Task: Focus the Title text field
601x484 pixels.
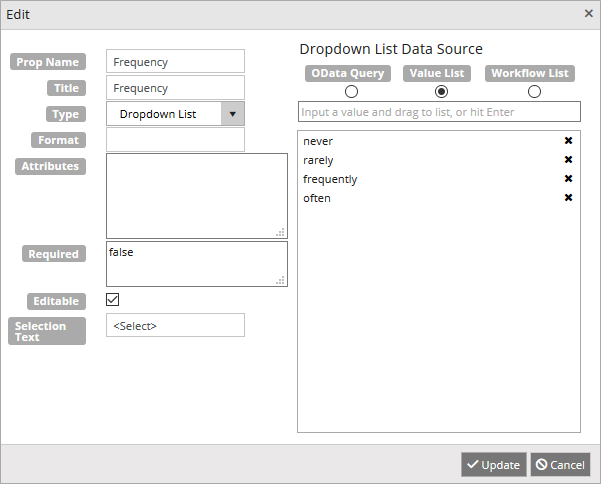Action: pos(175,88)
